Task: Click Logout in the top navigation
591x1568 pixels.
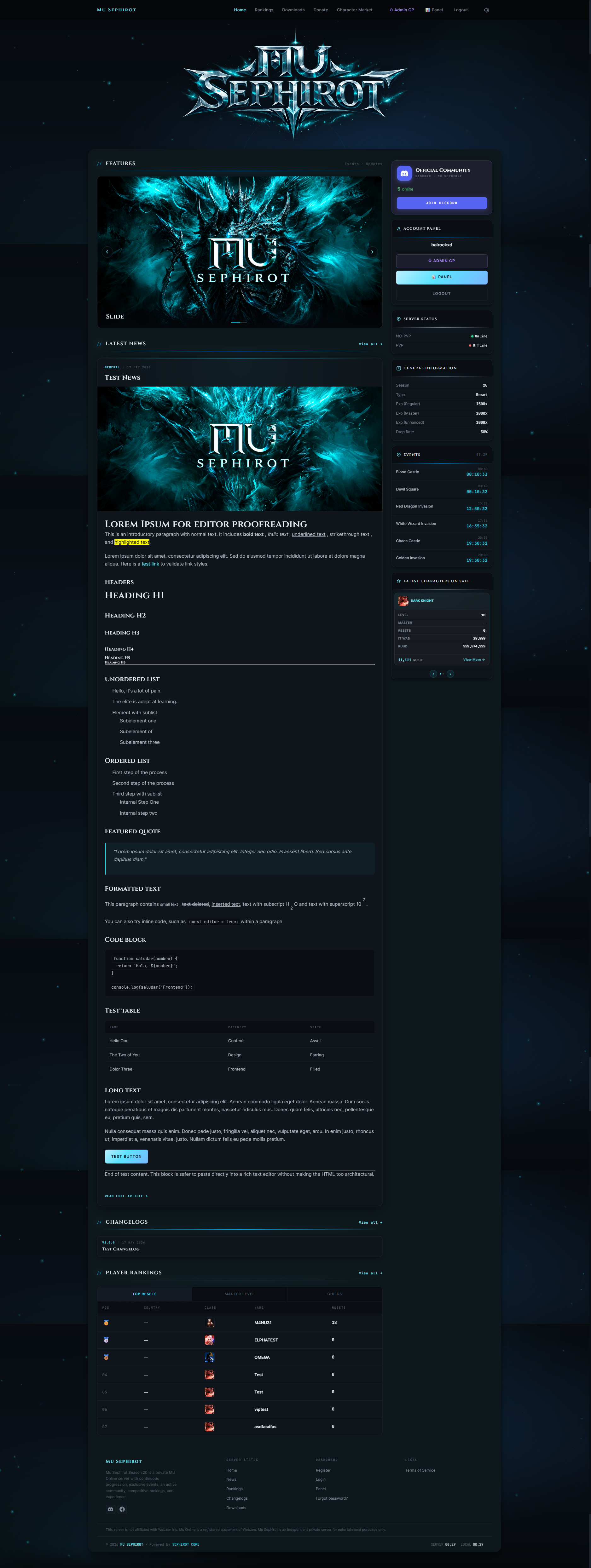Action: pyautogui.click(x=461, y=10)
